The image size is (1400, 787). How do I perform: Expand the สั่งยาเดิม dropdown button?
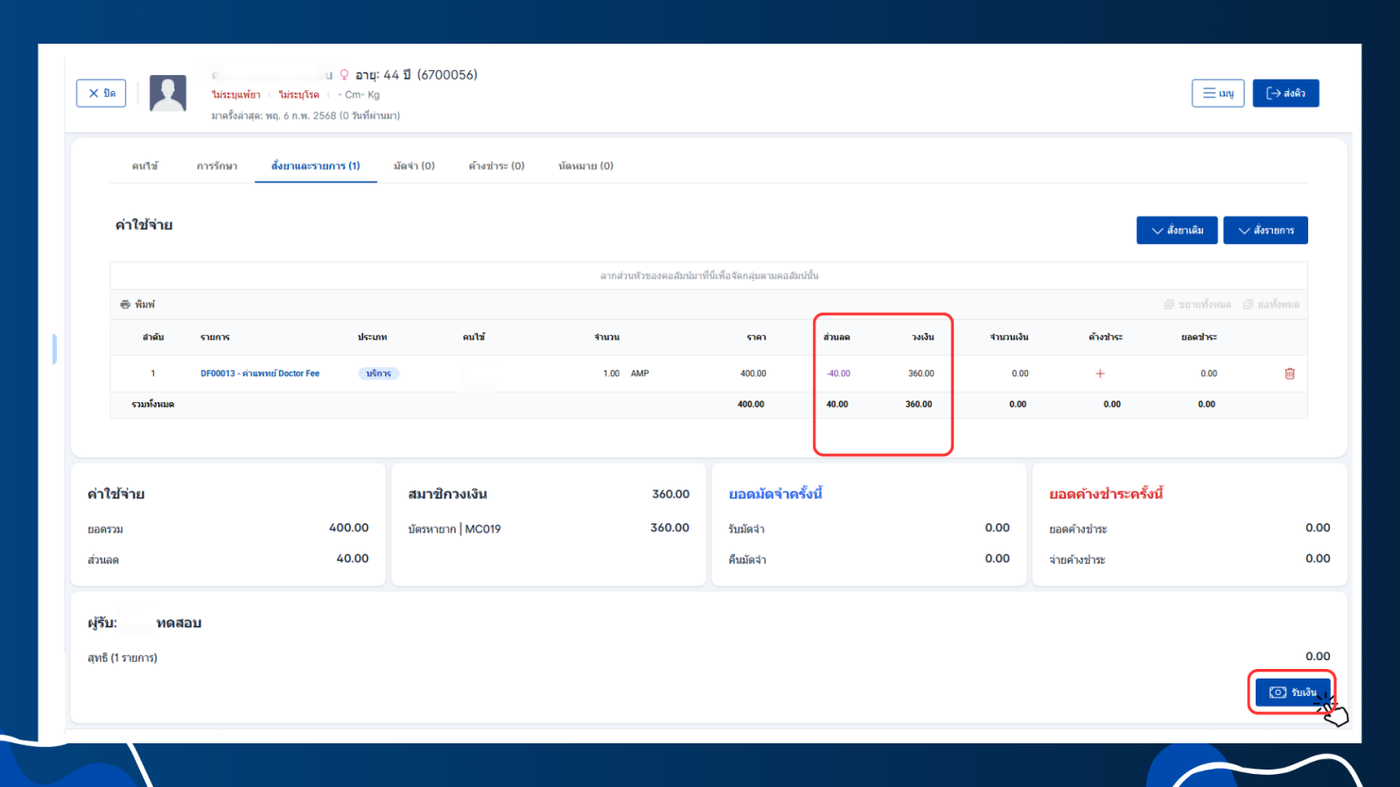[x=1177, y=230]
